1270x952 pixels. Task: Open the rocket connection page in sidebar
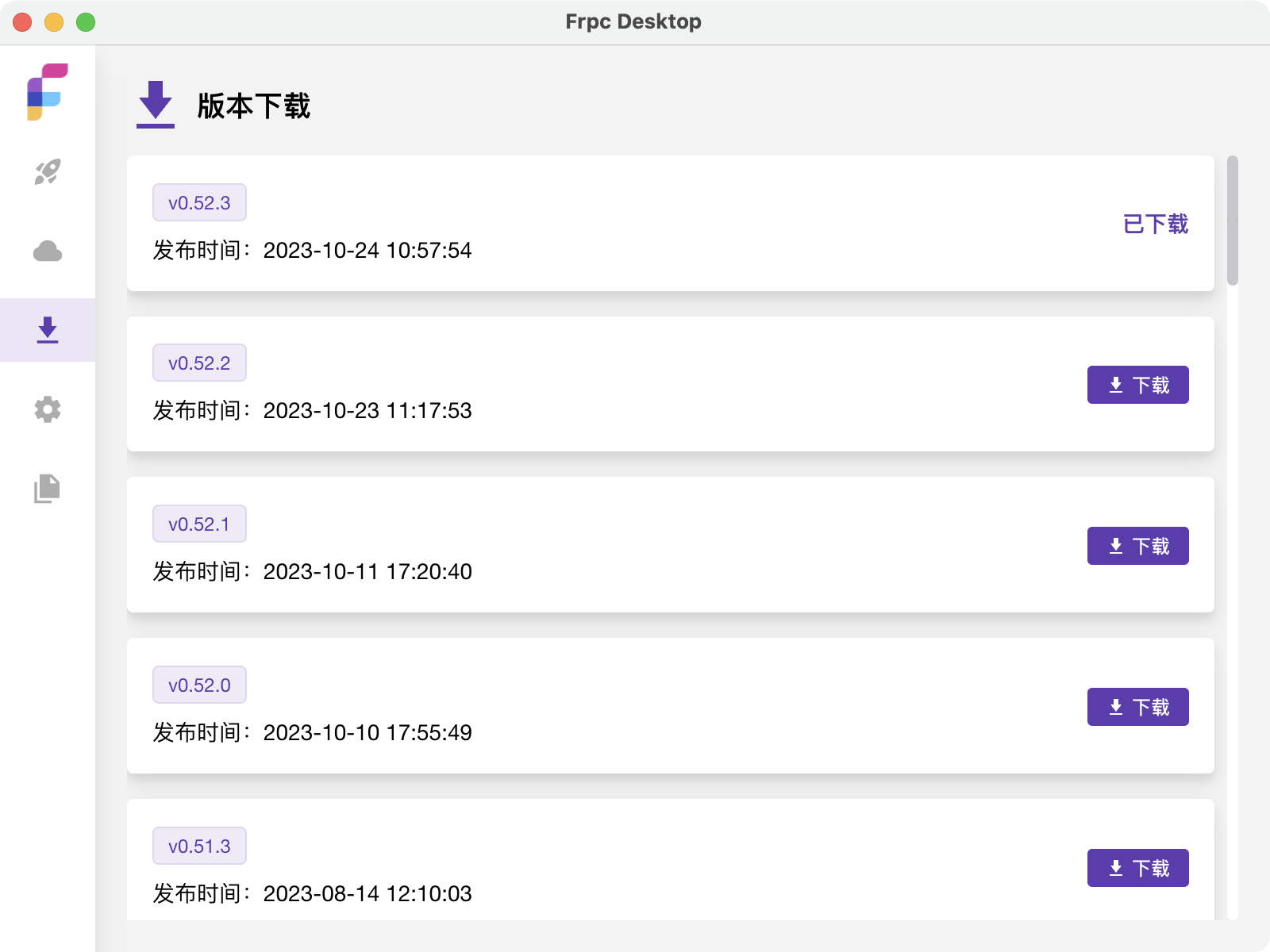pyautogui.click(x=48, y=171)
